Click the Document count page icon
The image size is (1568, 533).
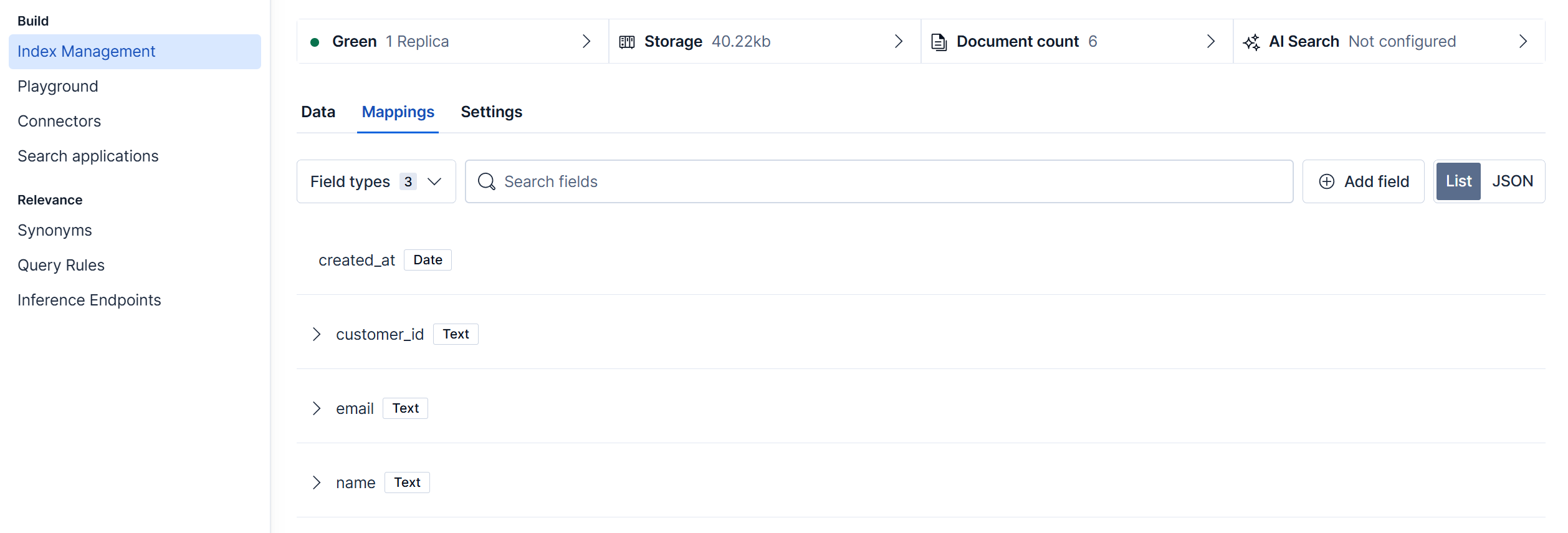tap(938, 41)
